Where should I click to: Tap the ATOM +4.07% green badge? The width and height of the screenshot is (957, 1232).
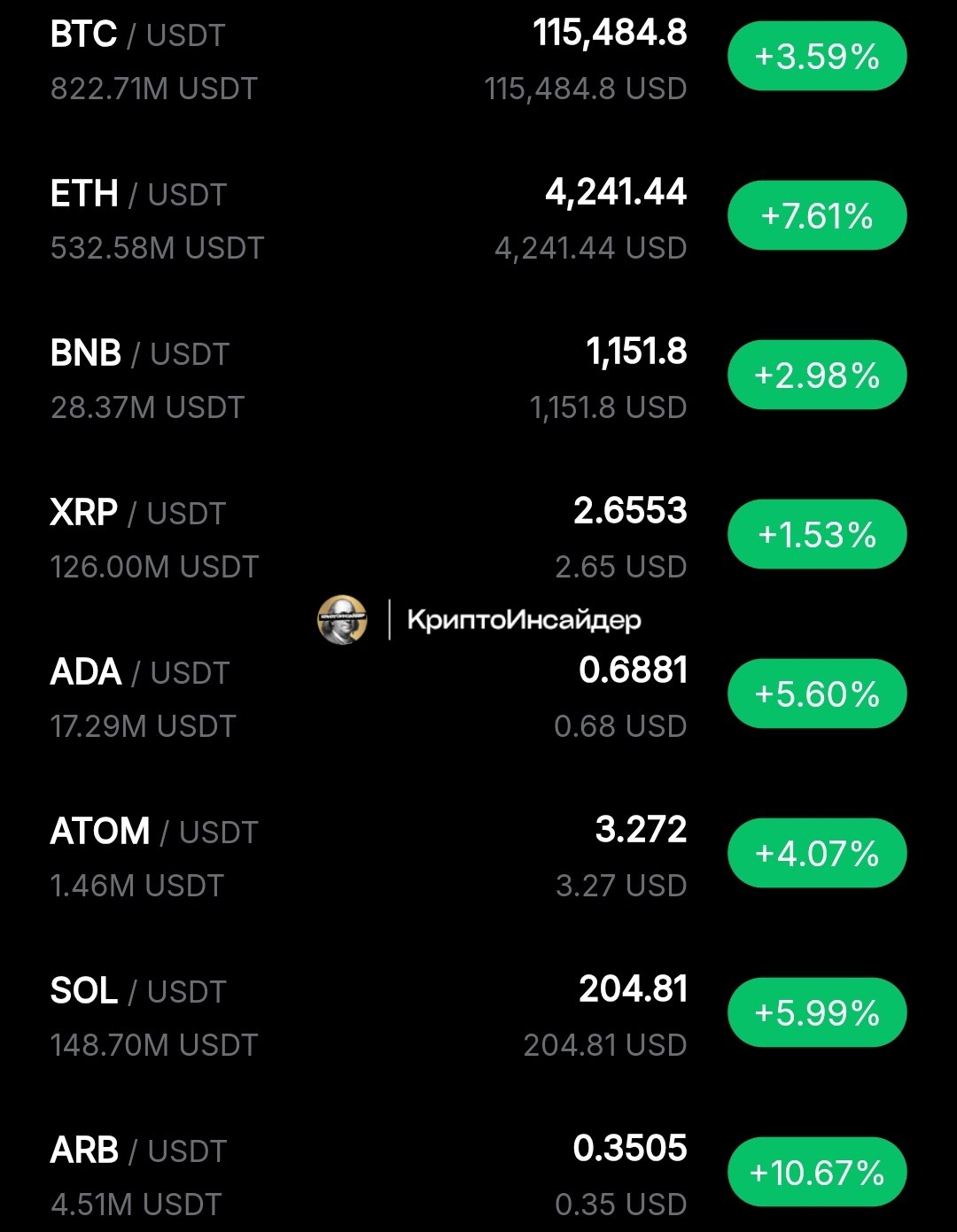[x=817, y=854]
